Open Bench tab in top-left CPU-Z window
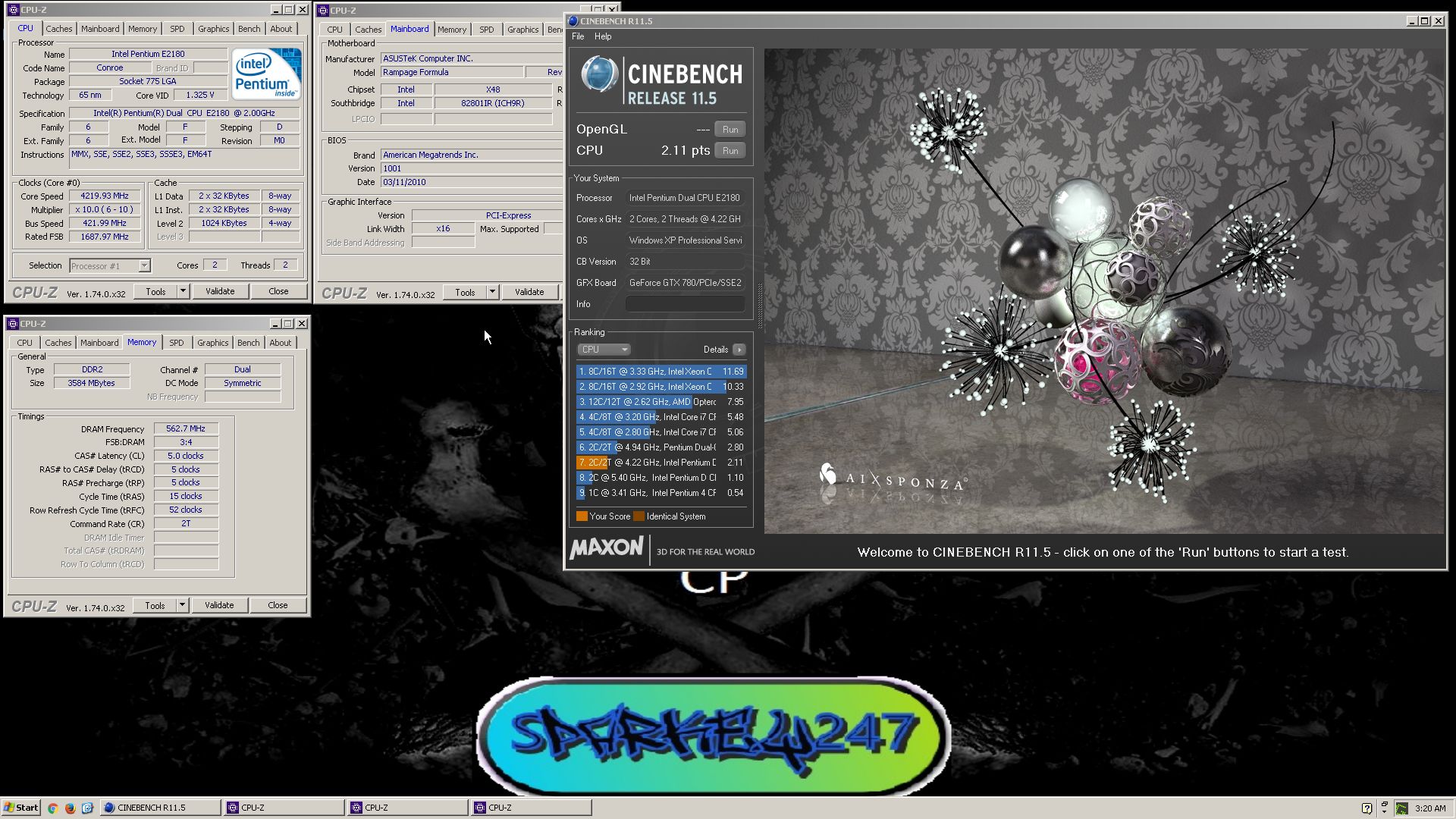The image size is (1456, 819). 249,29
